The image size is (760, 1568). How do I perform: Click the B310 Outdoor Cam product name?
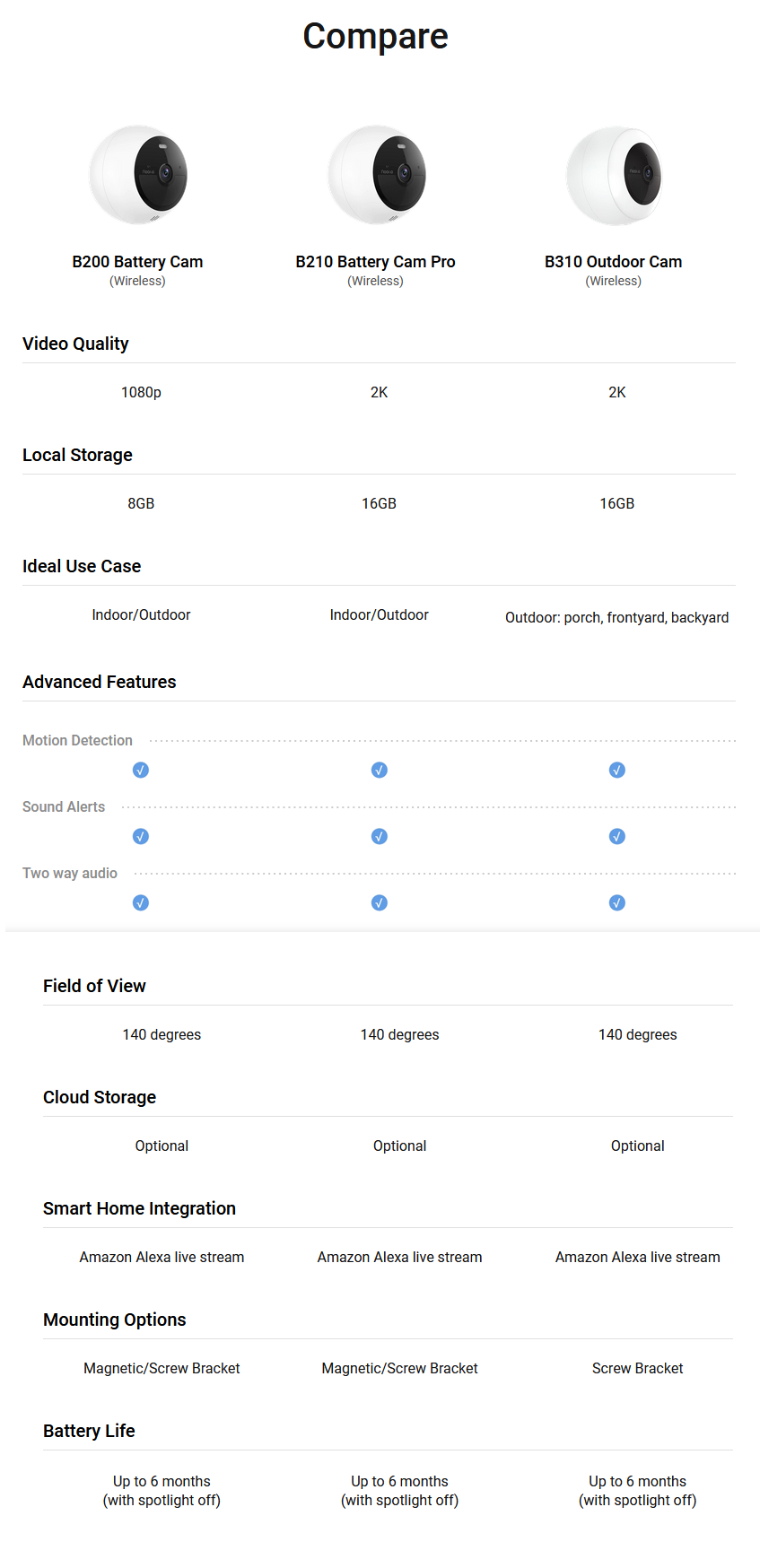tap(613, 262)
